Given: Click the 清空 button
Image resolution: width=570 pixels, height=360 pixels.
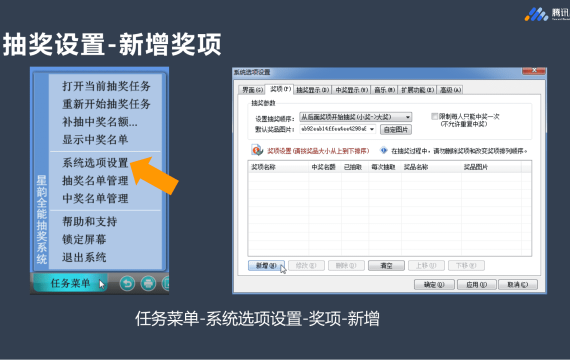Looking at the screenshot, I should [x=386, y=265].
